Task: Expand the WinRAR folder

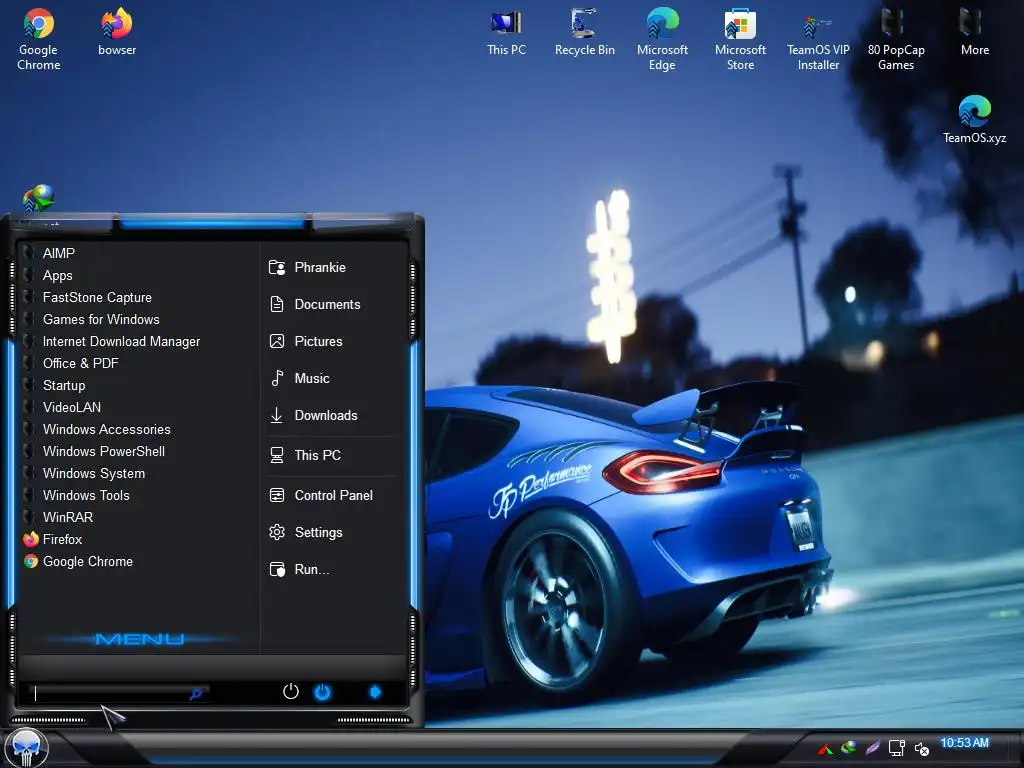Action: (x=137, y=517)
